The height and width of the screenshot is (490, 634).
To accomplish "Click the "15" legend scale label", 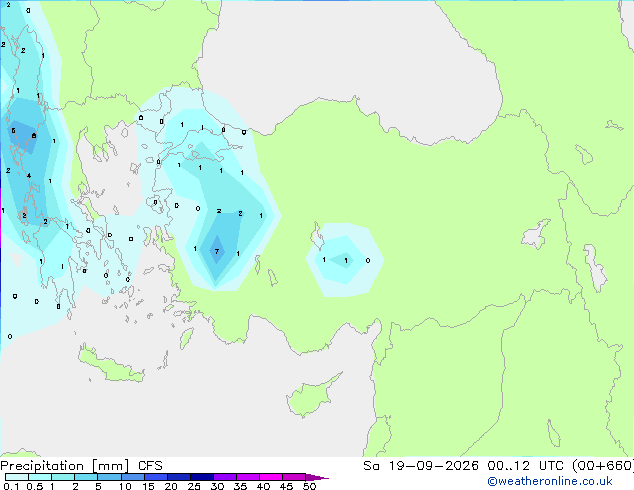I will point(148,486).
